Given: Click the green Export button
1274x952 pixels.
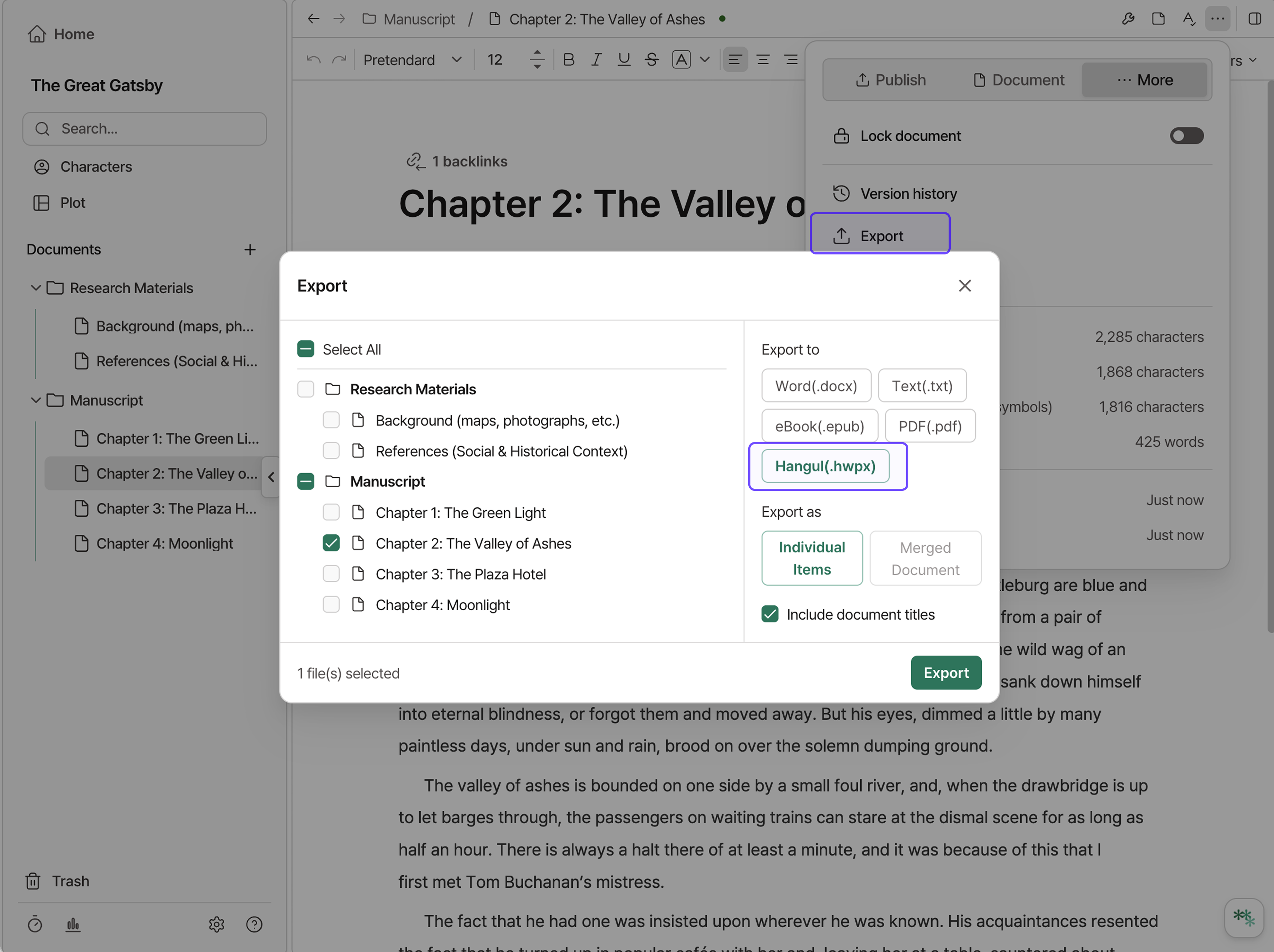Looking at the screenshot, I should click(946, 672).
